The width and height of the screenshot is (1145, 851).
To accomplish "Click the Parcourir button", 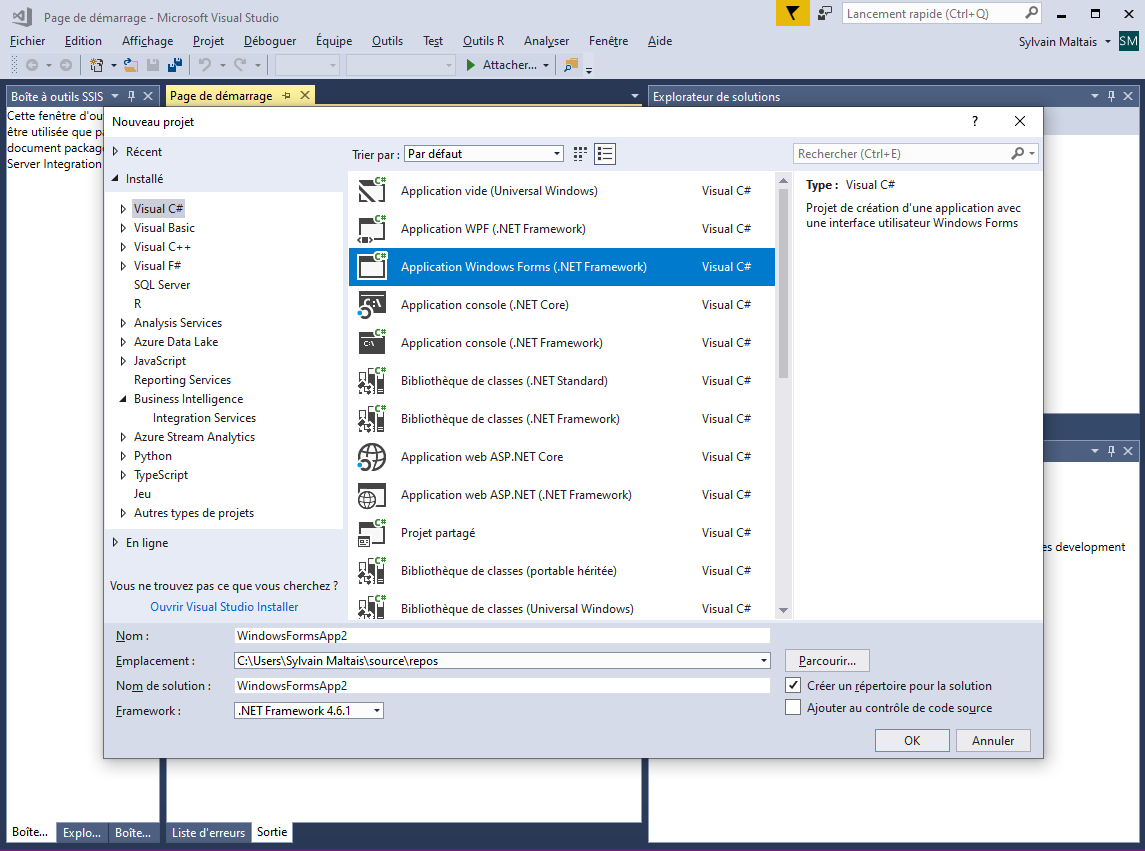I will point(826,660).
